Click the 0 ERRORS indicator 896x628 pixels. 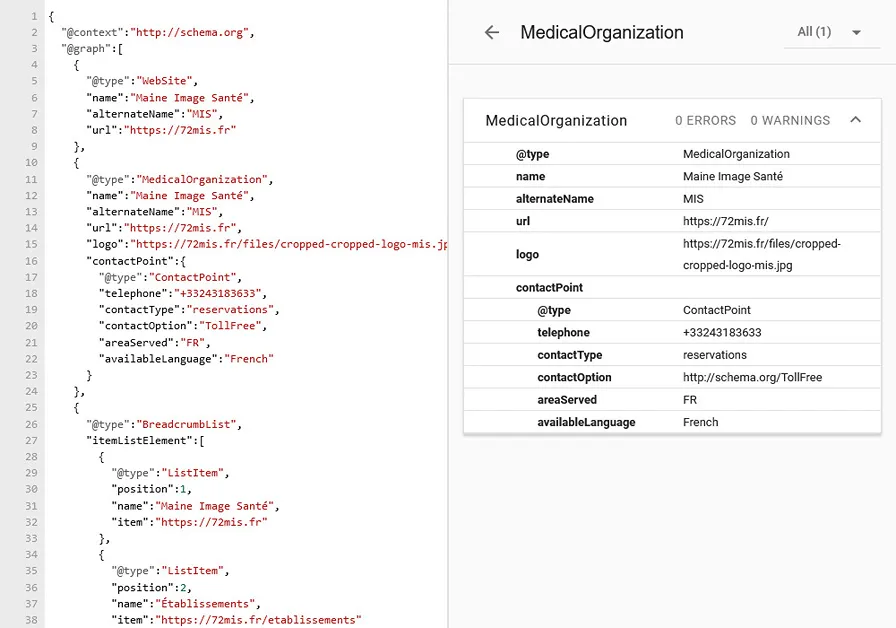[x=705, y=120]
